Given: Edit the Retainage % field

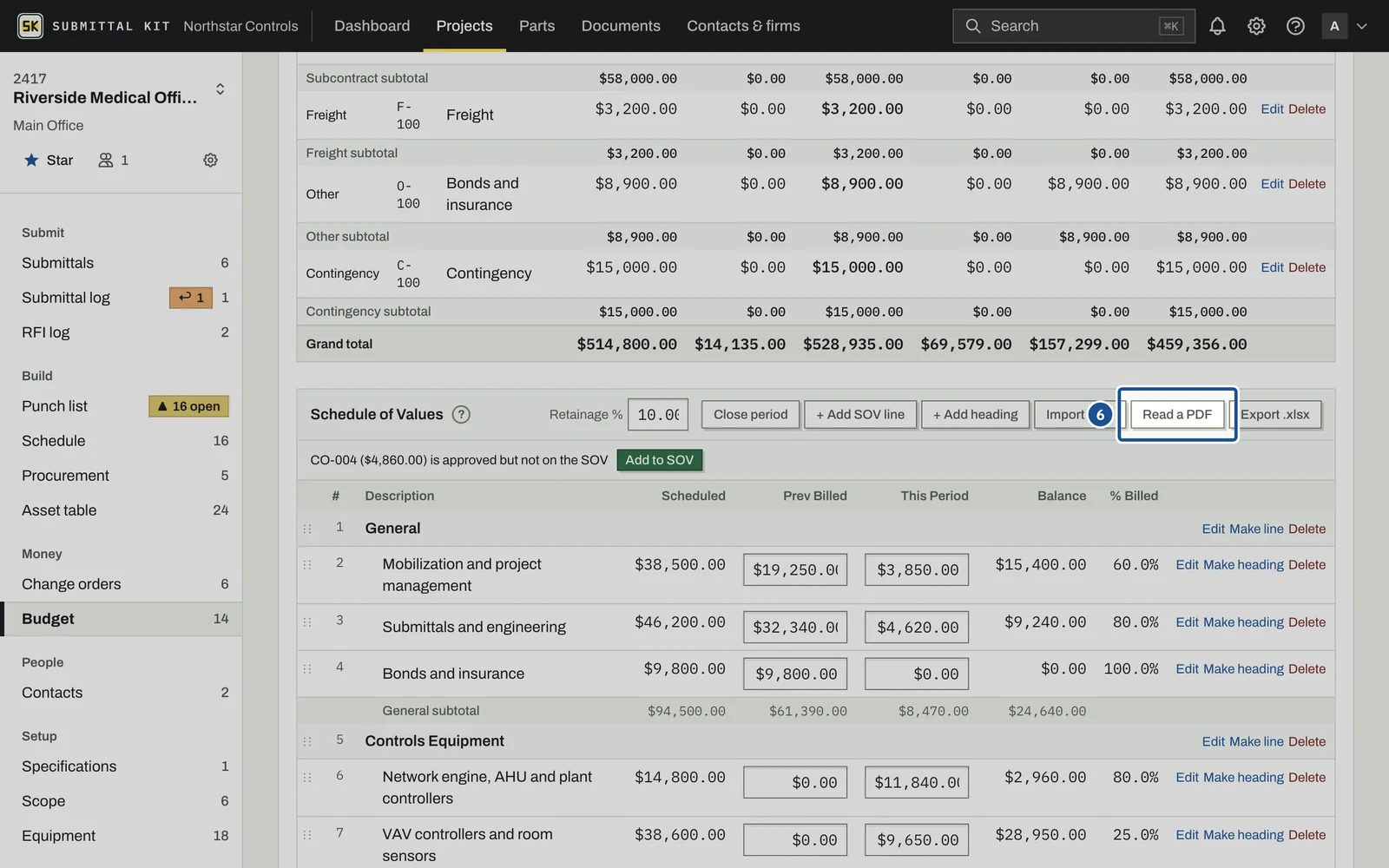Looking at the screenshot, I should [x=658, y=415].
